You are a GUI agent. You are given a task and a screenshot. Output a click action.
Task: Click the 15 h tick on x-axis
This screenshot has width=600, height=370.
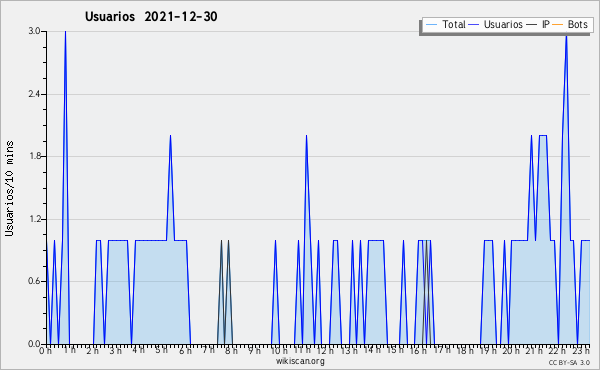tap(395, 350)
